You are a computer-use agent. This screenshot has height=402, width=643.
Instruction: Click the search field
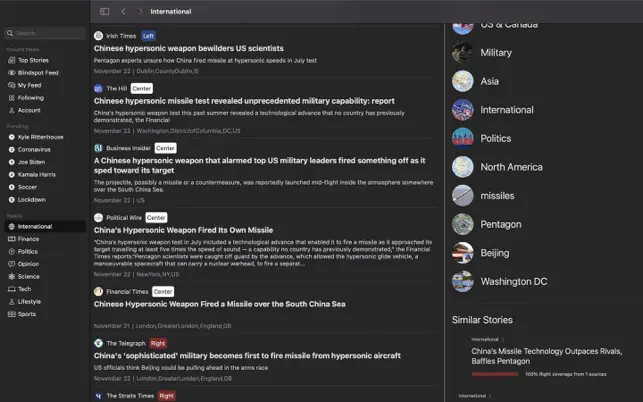coord(45,33)
